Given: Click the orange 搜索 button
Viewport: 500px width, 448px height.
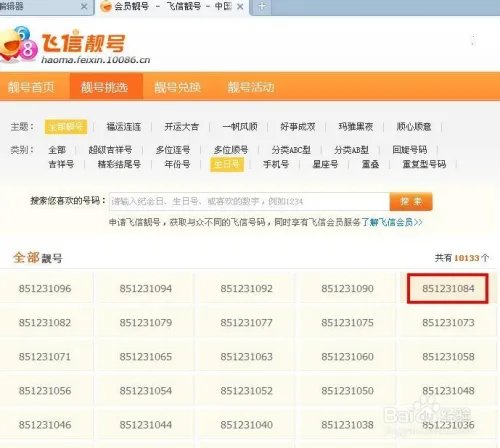Looking at the screenshot, I should click(411, 201).
